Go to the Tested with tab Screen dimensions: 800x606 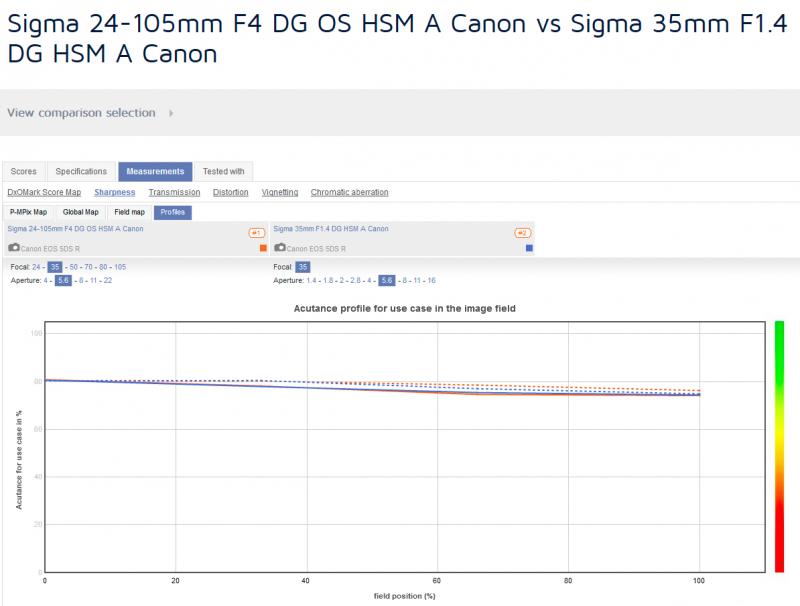[223, 171]
